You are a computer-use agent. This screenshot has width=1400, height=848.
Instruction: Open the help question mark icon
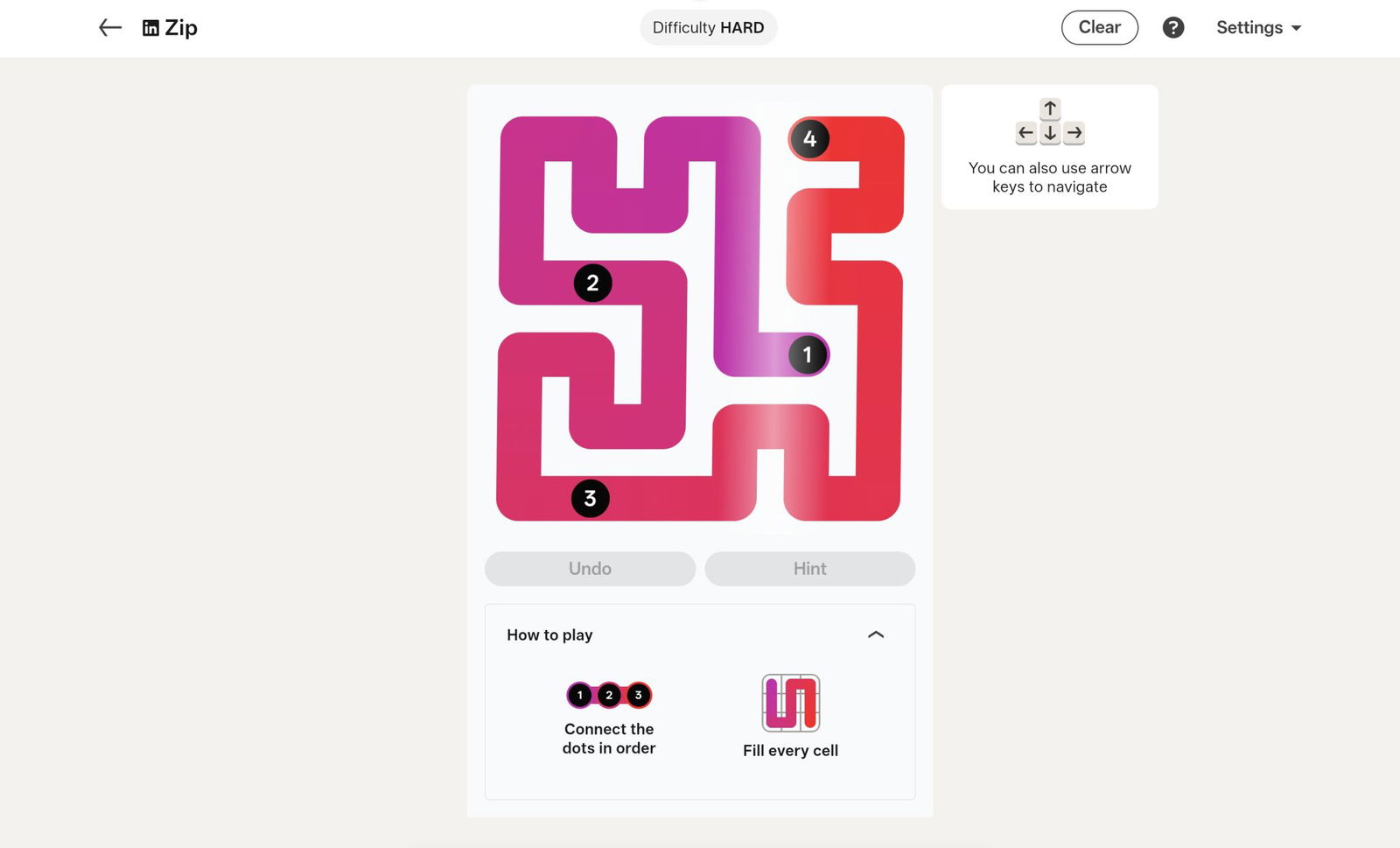click(1172, 28)
